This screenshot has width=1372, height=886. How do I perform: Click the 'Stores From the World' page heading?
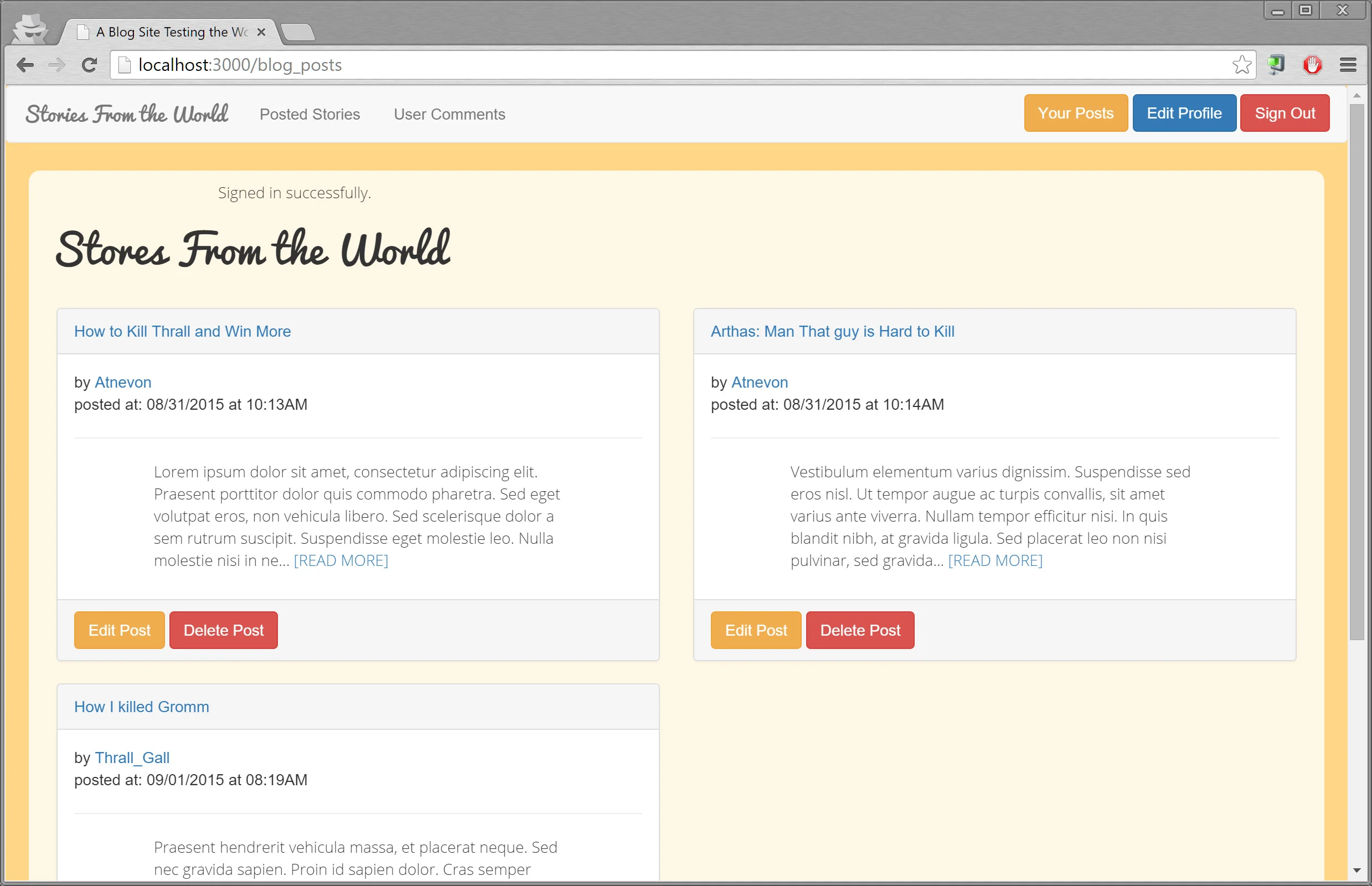[x=252, y=249]
